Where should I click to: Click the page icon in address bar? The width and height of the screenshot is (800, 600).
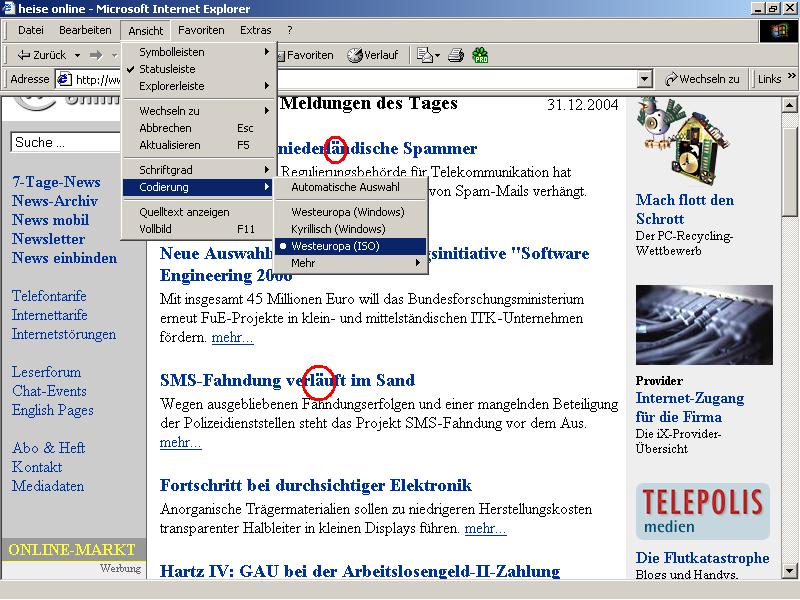pyautogui.click(x=64, y=79)
